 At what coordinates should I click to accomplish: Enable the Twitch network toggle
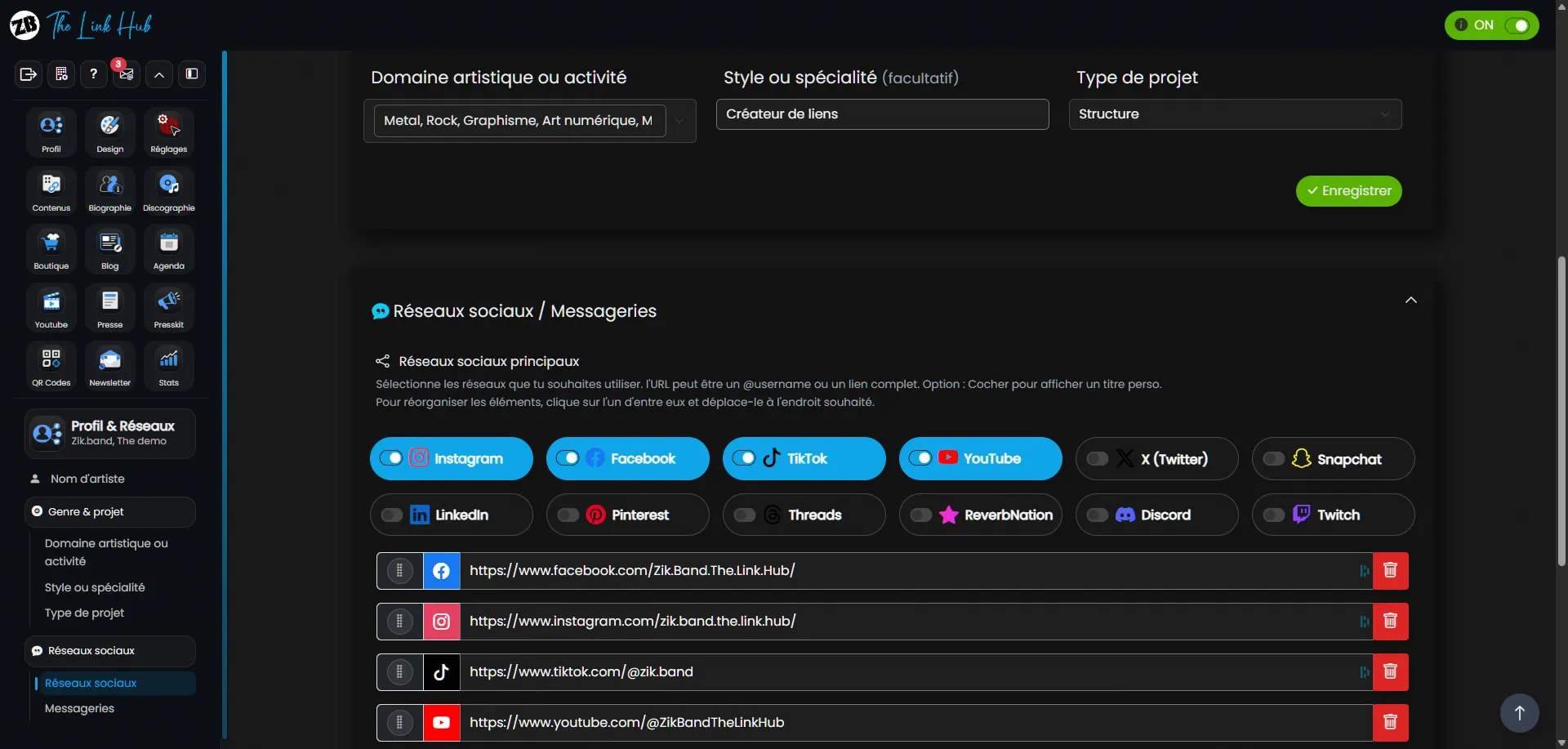pos(1273,515)
